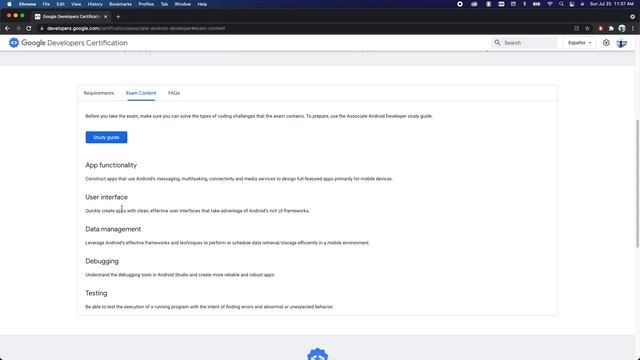Open the Profiles menu
Viewport: 640px width, 360px height.
point(146,4)
